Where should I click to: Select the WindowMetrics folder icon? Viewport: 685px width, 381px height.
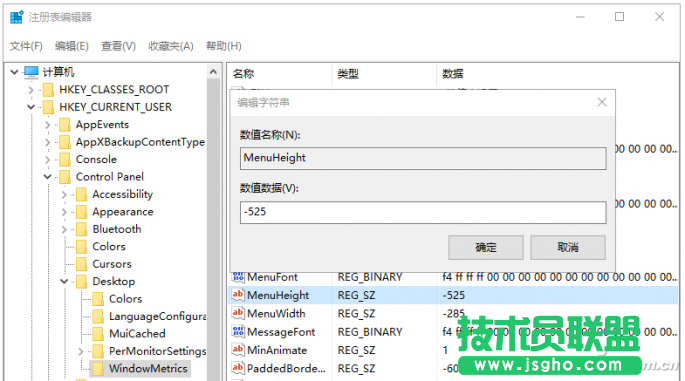pos(98,368)
